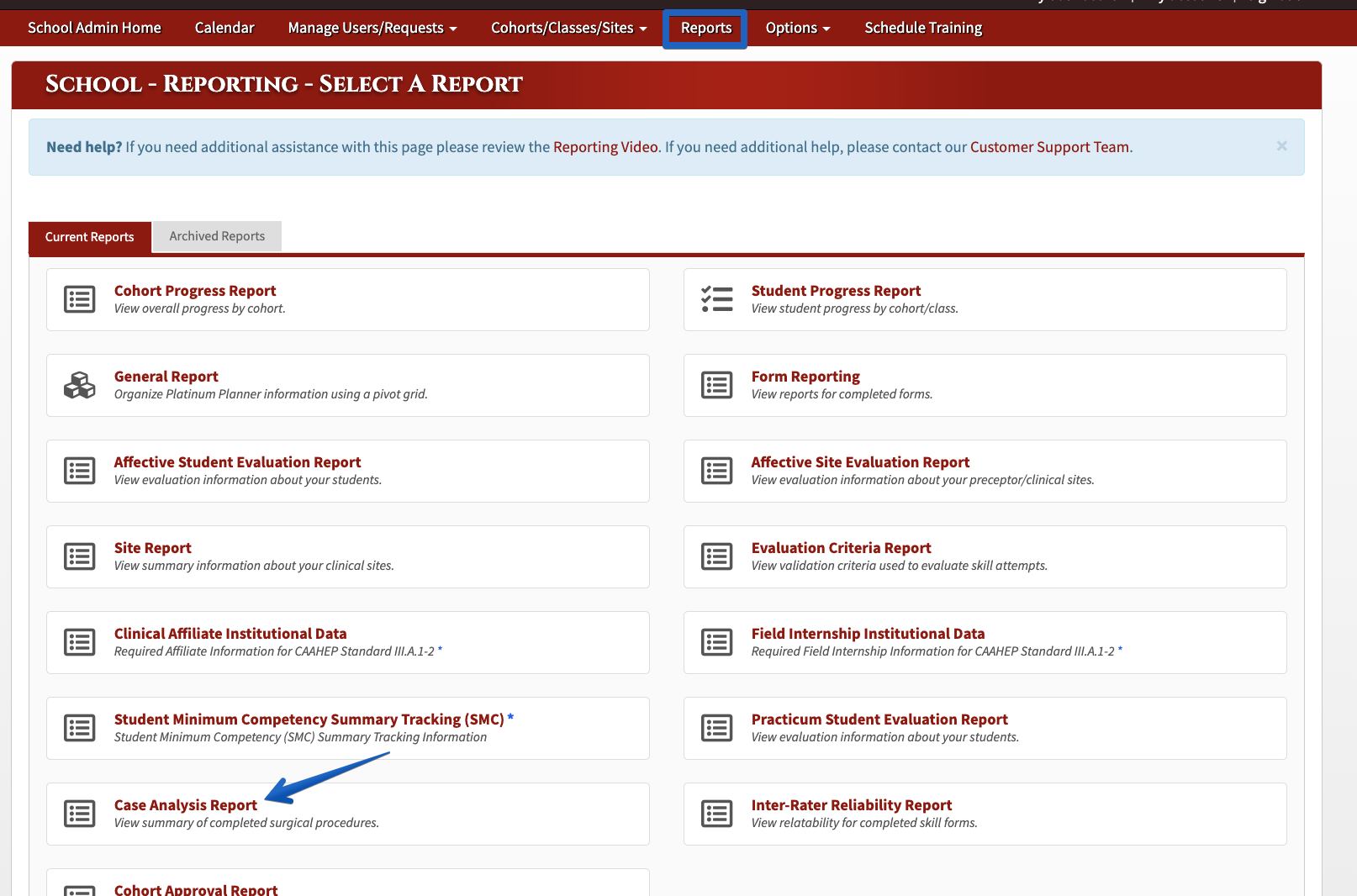This screenshot has width=1357, height=896.
Task: Click the Site Report list icon
Action: [80, 556]
